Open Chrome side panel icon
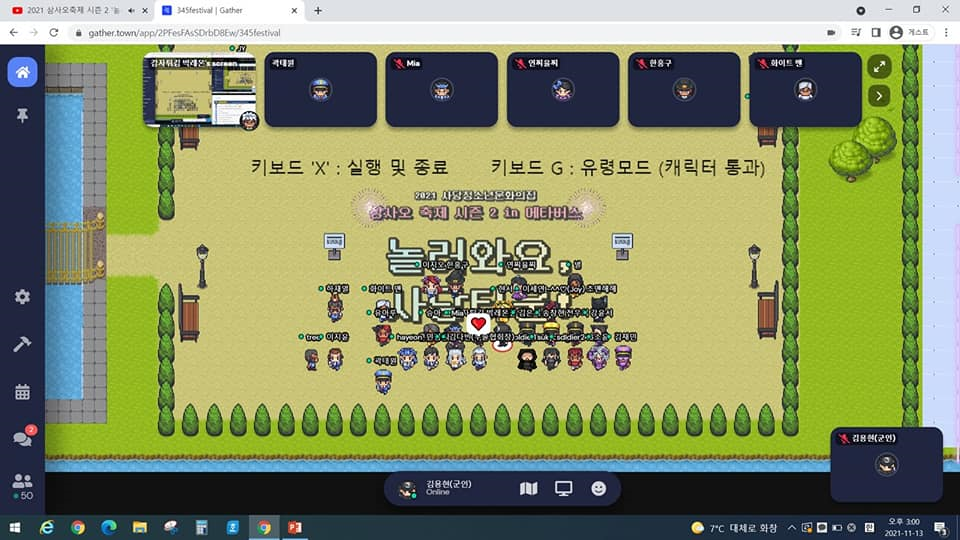Viewport: 960px width, 540px height. coord(876,32)
